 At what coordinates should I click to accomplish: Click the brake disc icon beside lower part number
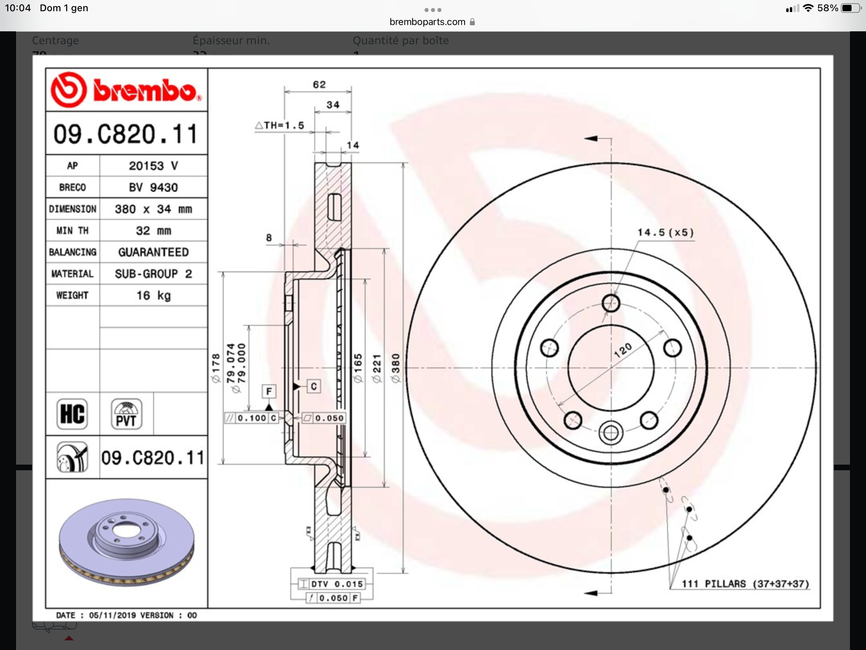coord(72,457)
